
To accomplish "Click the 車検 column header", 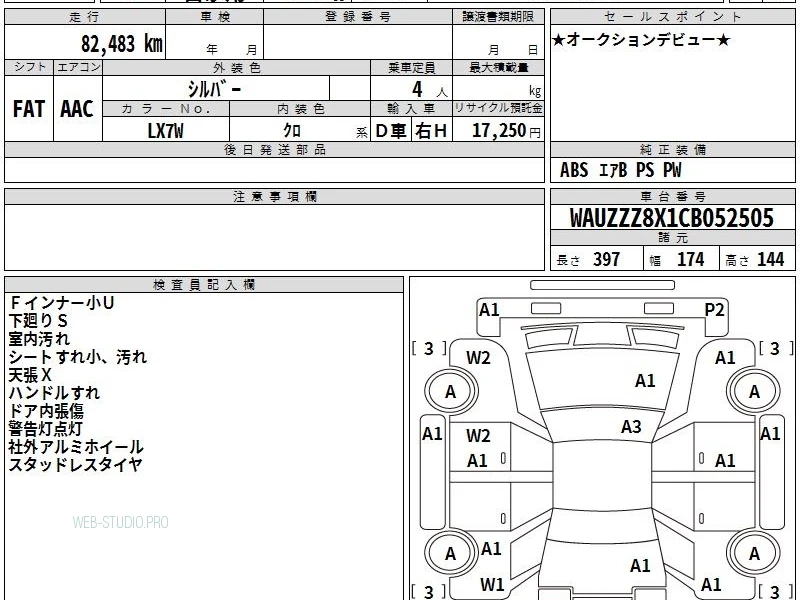I will [215, 16].
